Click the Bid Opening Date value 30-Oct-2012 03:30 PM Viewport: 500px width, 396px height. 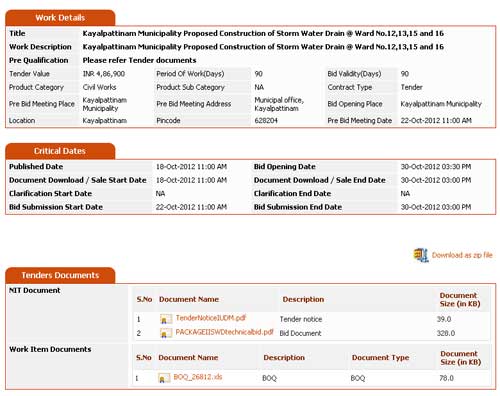pyautogui.click(x=436, y=167)
